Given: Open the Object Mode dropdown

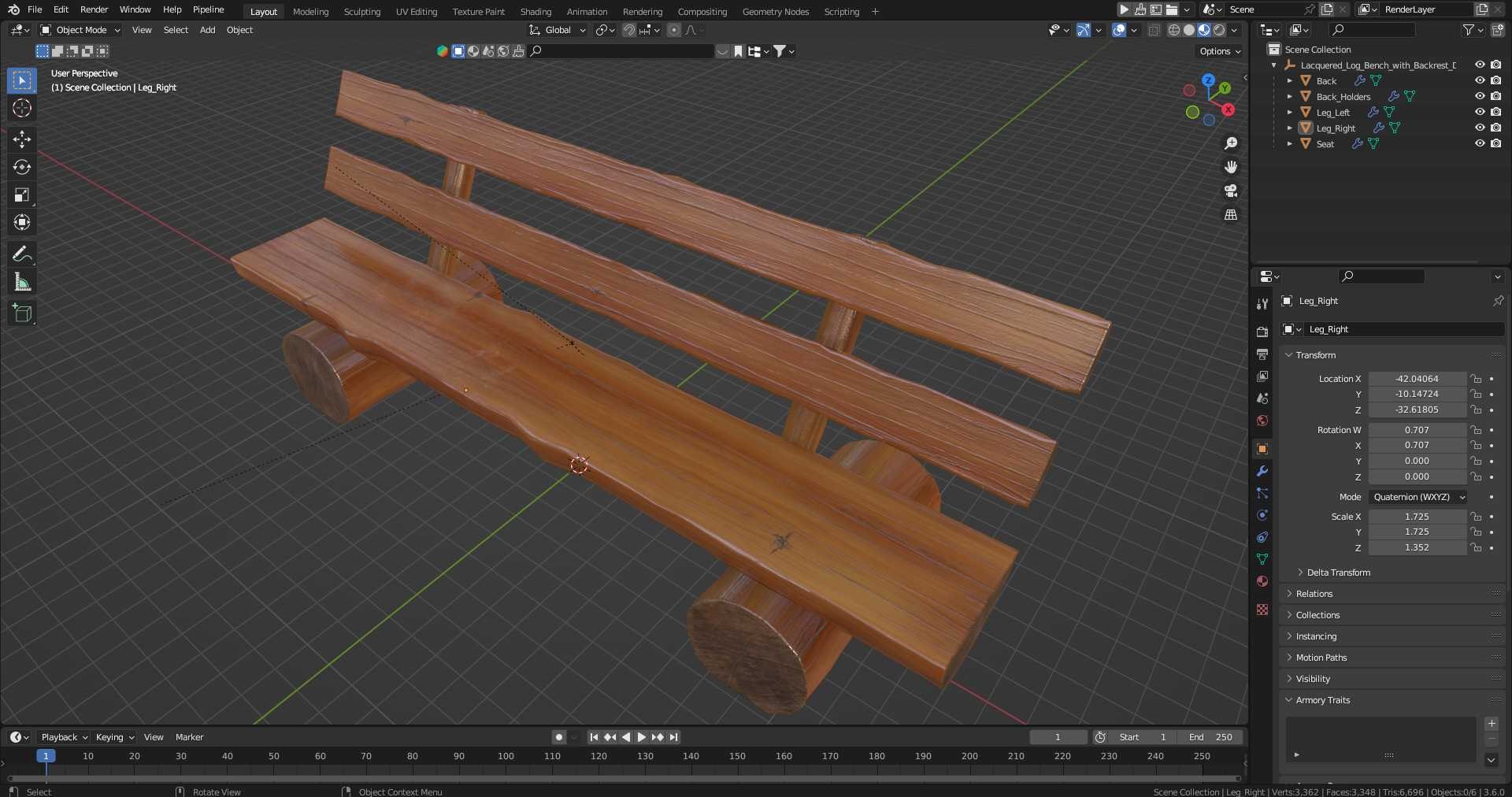Looking at the screenshot, I should [x=80, y=30].
